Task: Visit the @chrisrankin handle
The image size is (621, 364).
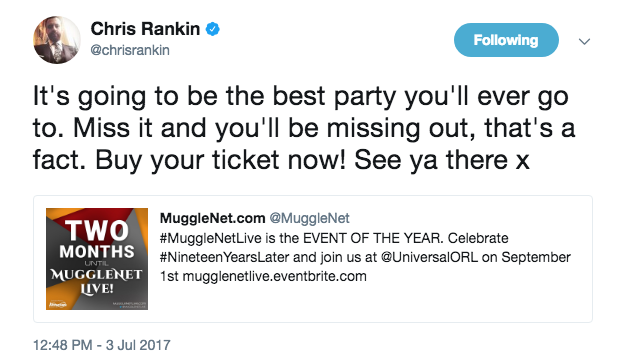Action: point(130,50)
